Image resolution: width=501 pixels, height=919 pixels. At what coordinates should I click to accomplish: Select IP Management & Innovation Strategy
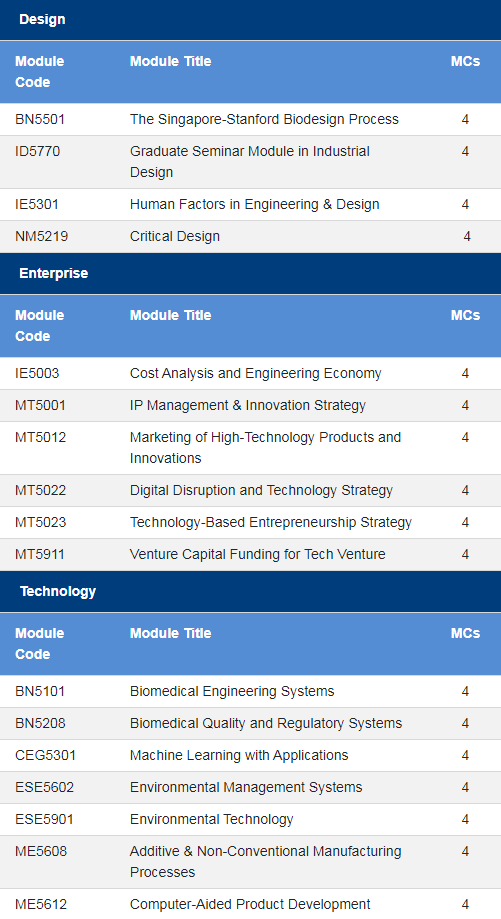pos(248,406)
